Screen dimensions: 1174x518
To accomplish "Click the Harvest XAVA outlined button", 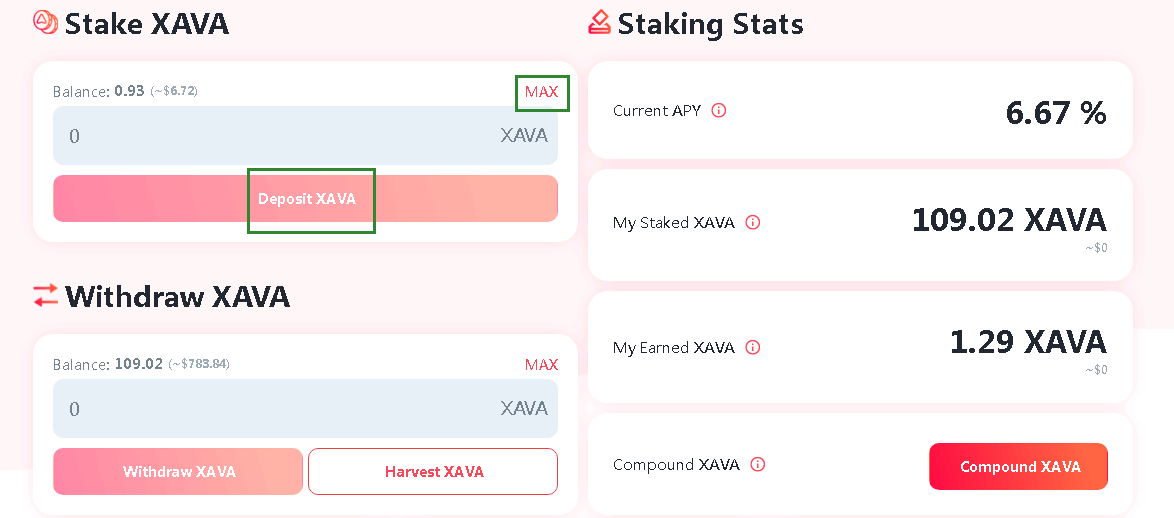I will (x=433, y=472).
